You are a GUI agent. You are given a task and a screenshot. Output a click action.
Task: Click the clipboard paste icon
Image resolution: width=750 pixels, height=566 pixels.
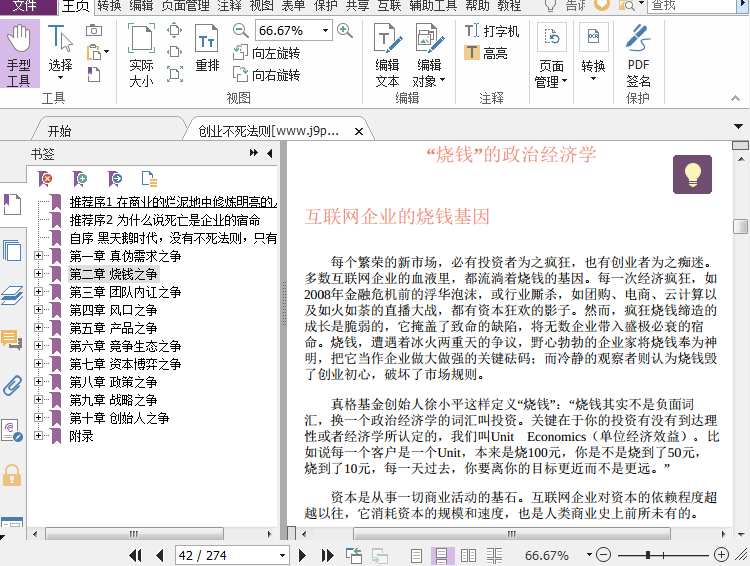pos(95,52)
